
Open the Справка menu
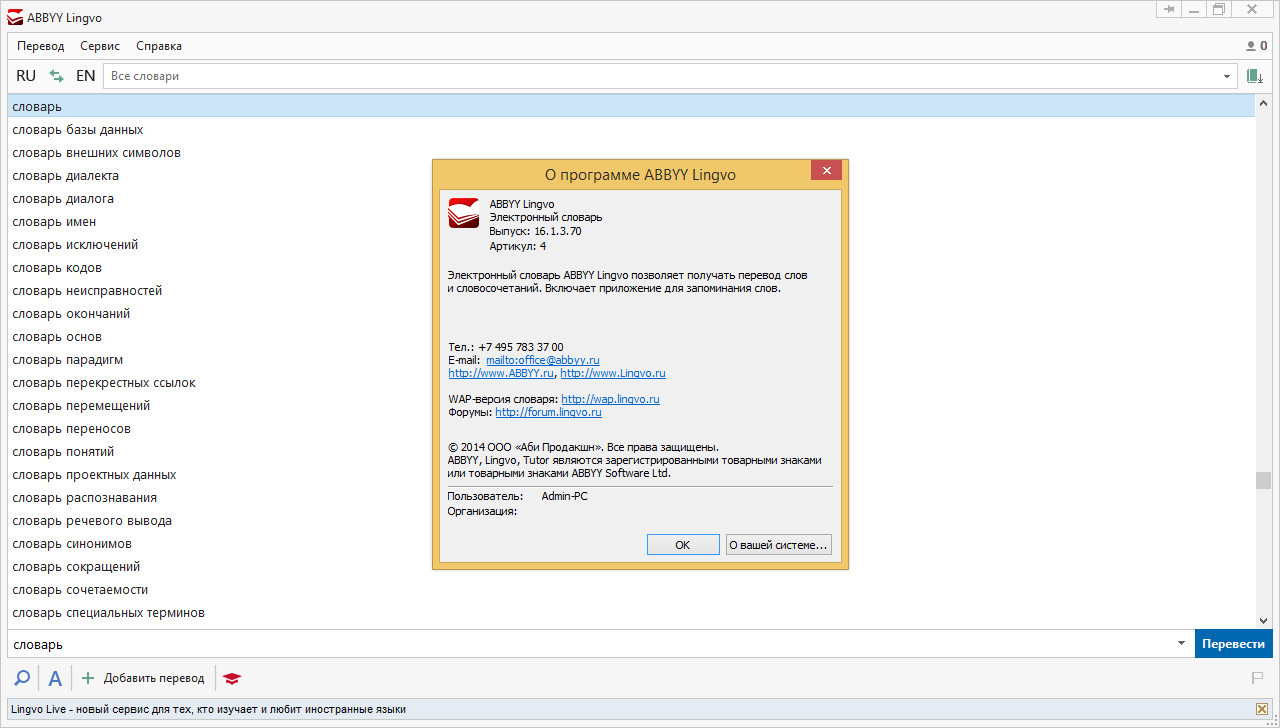[159, 46]
